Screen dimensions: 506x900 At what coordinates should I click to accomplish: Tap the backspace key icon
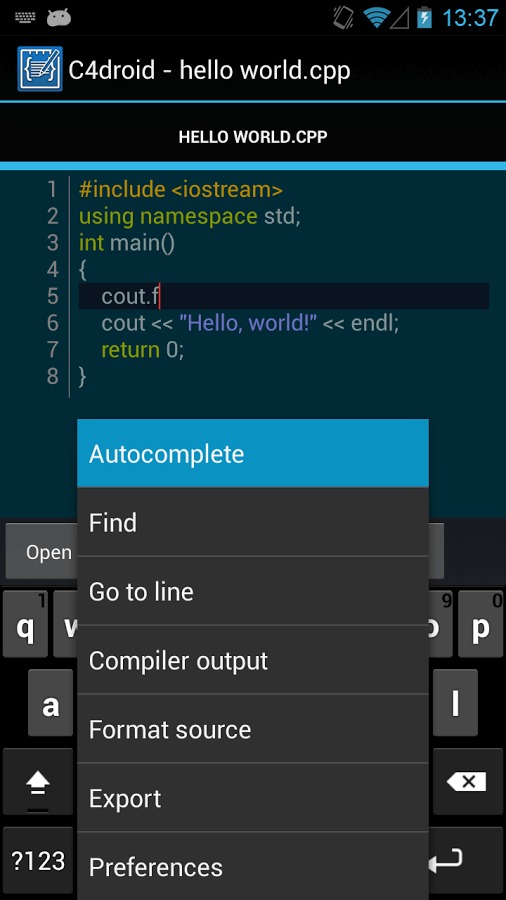pos(468,782)
